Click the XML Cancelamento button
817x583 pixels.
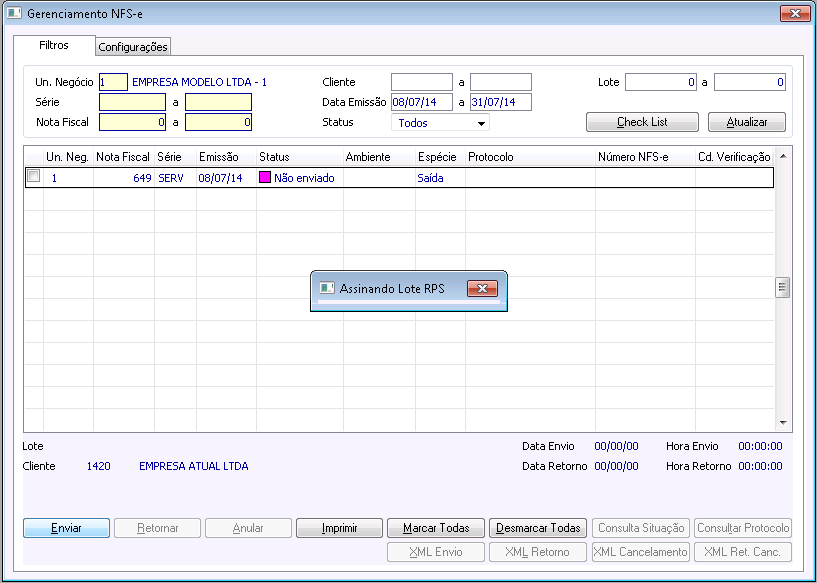[x=641, y=552]
